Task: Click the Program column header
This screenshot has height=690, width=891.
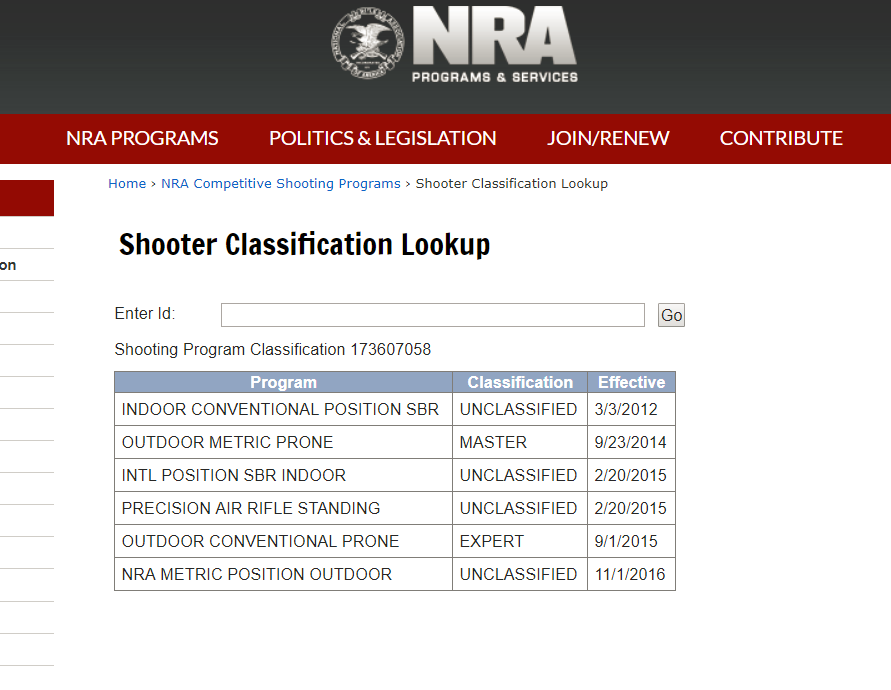Action: (283, 382)
